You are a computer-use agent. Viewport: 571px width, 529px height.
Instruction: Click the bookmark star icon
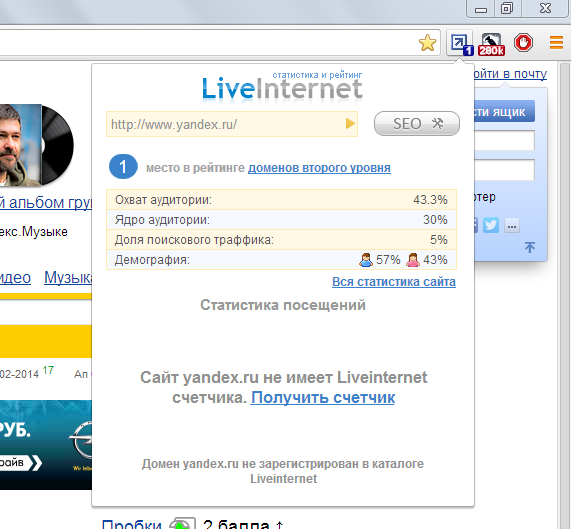pyautogui.click(x=427, y=43)
